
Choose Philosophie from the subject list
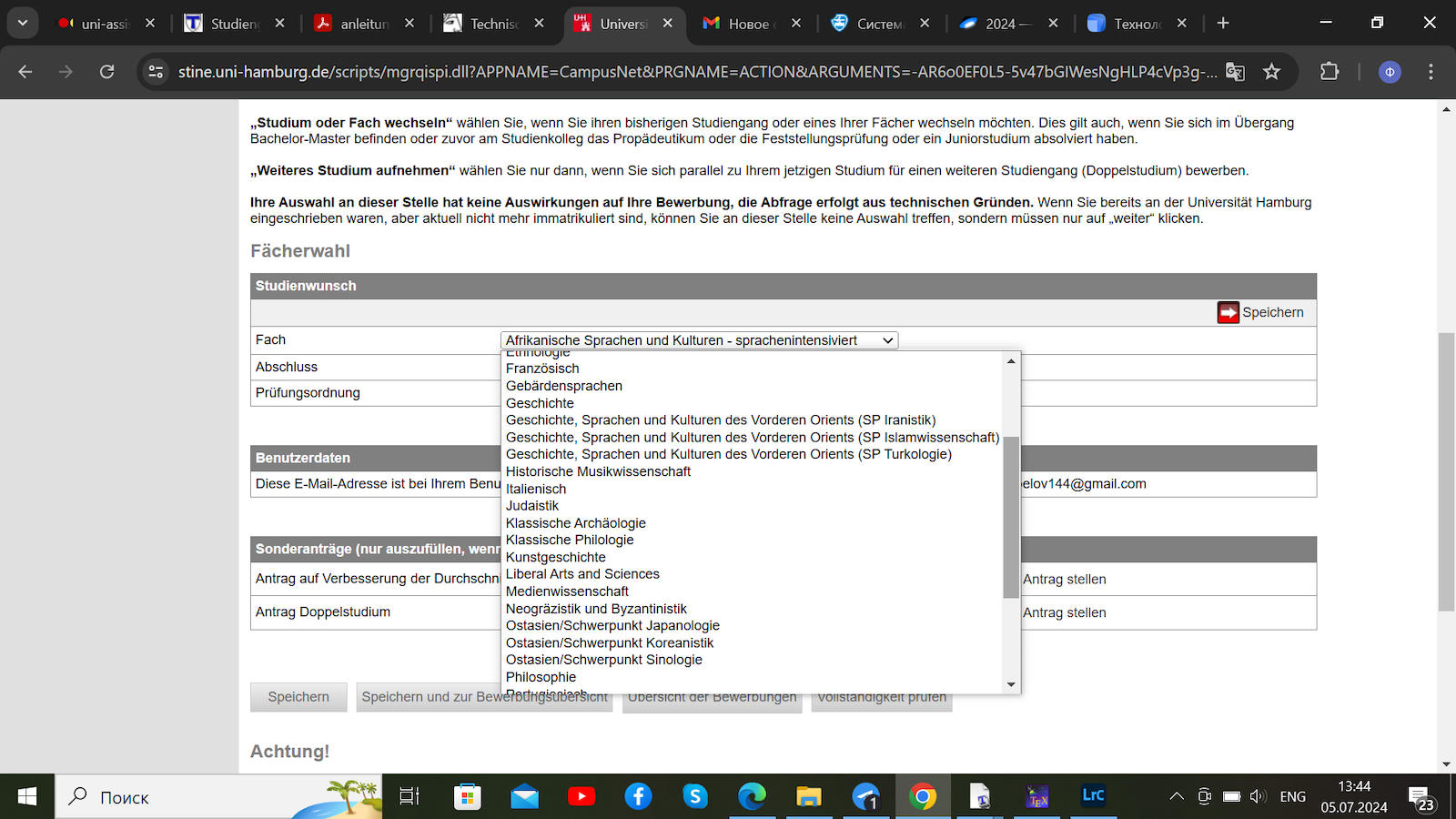541,677
